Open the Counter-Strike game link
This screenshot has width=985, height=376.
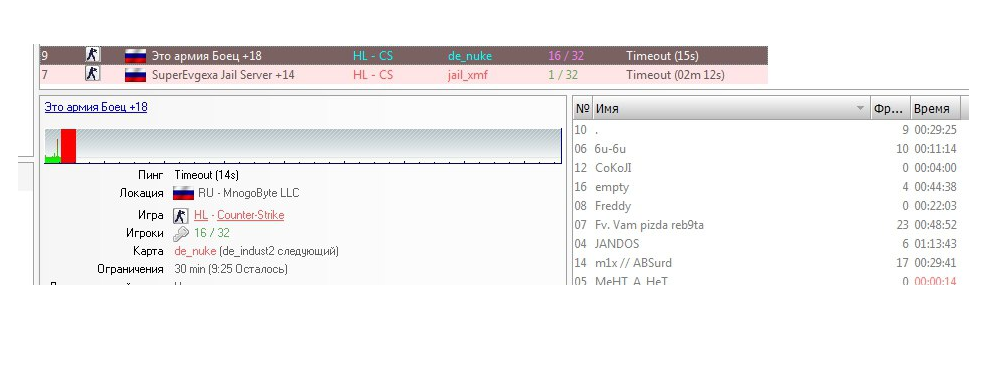251,215
